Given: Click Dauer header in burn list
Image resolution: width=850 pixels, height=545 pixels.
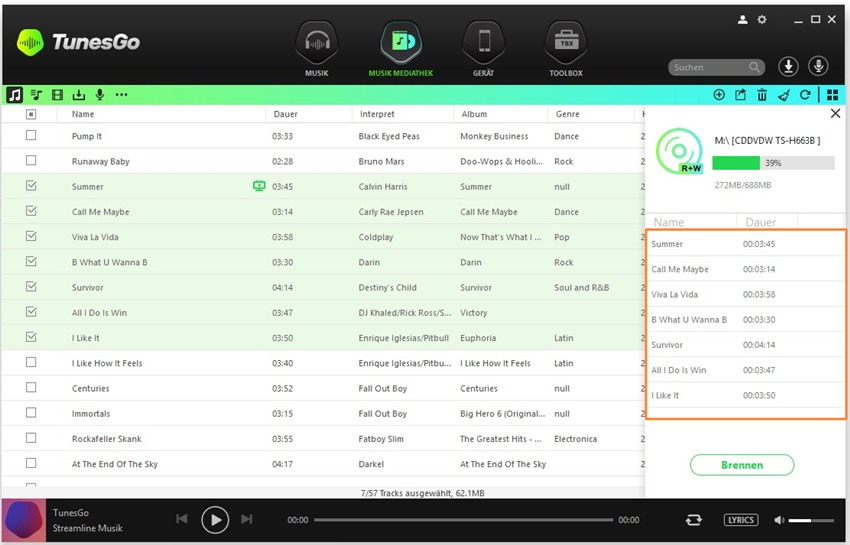Looking at the screenshot, I should click(x=761, y=222).
